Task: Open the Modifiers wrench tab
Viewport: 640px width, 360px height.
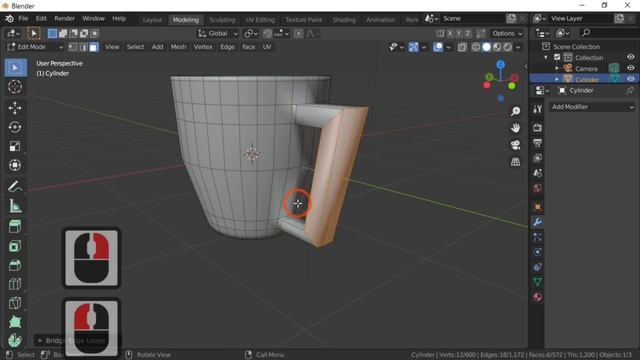Action: [538, 222]
